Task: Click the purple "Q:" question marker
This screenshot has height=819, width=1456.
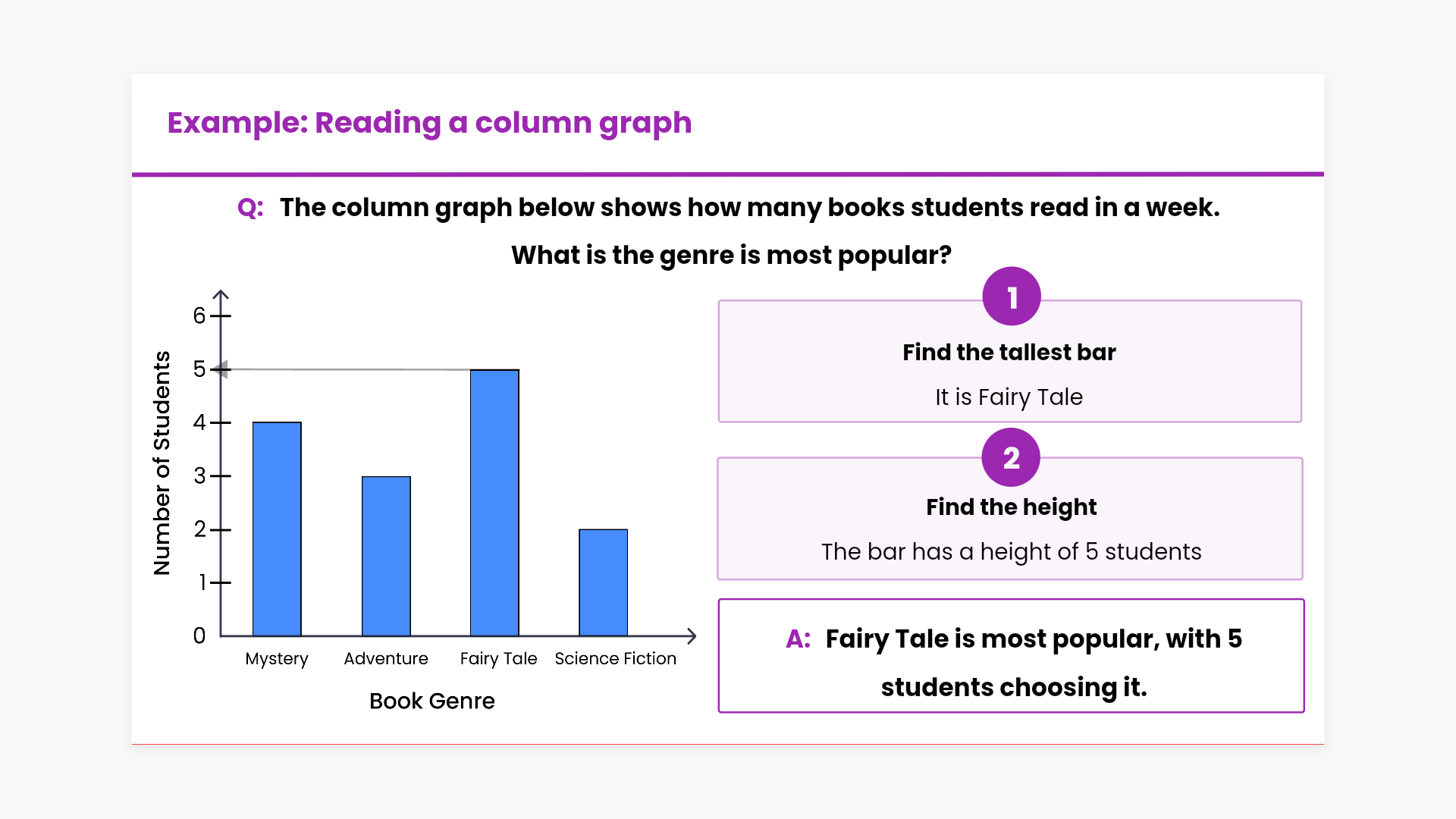Action: (250, 208)
